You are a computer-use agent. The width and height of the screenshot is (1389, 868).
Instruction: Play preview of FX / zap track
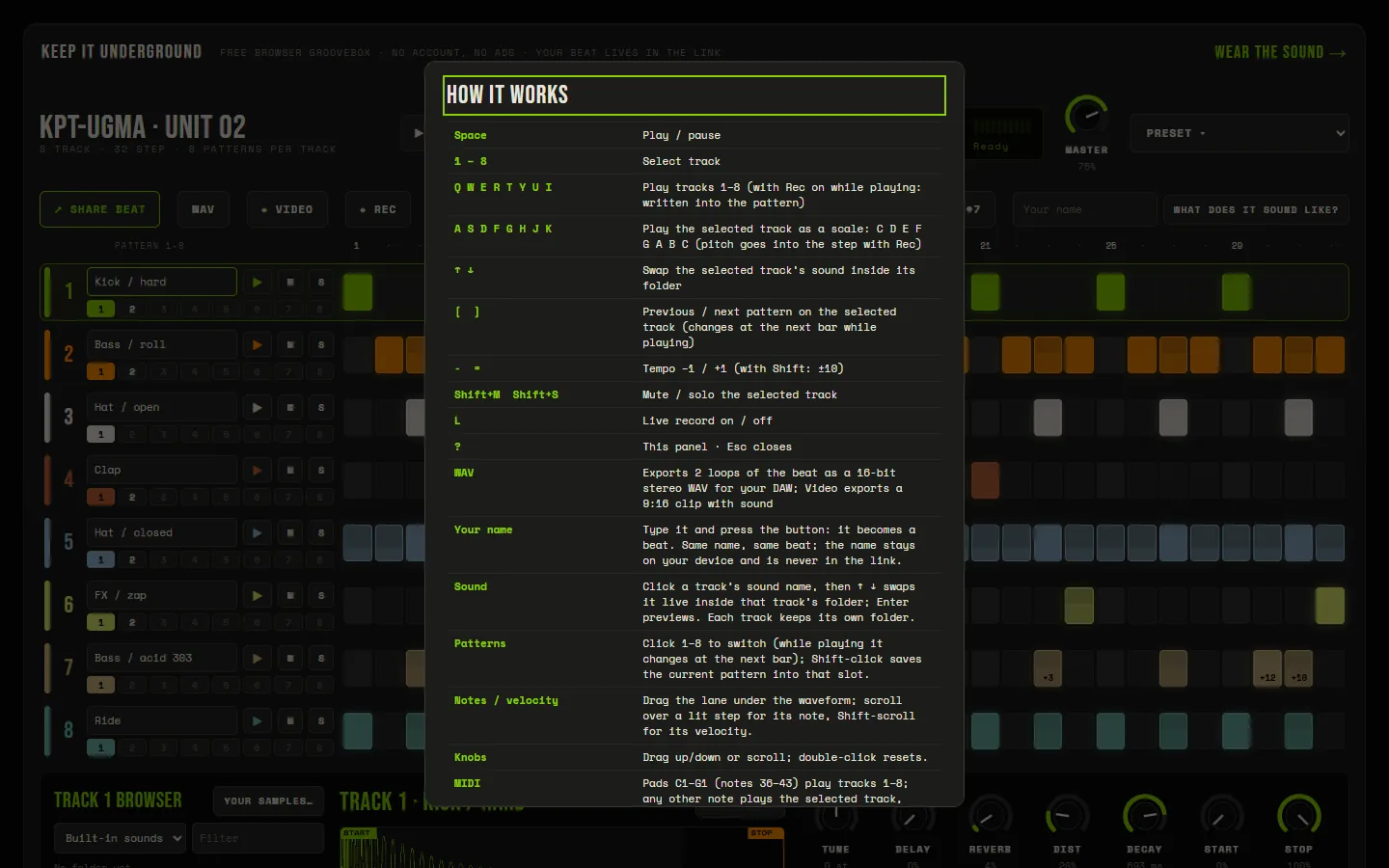click(257, 596)
